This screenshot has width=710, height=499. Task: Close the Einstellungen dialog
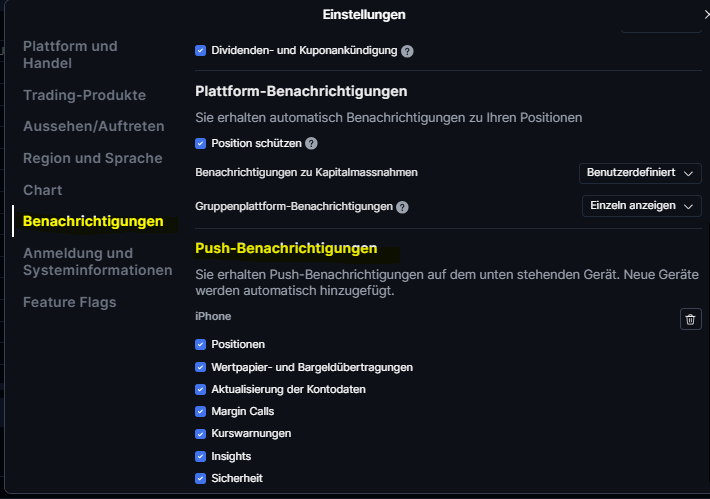click(x=706, y=14)
